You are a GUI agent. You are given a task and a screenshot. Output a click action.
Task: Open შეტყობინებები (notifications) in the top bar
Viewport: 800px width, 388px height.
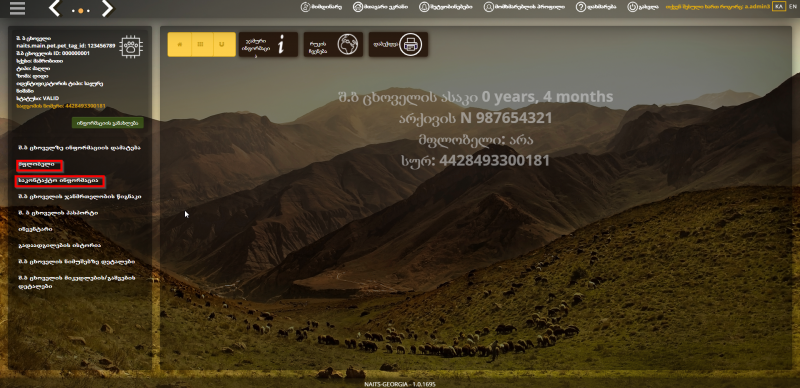tap(445, 7)
